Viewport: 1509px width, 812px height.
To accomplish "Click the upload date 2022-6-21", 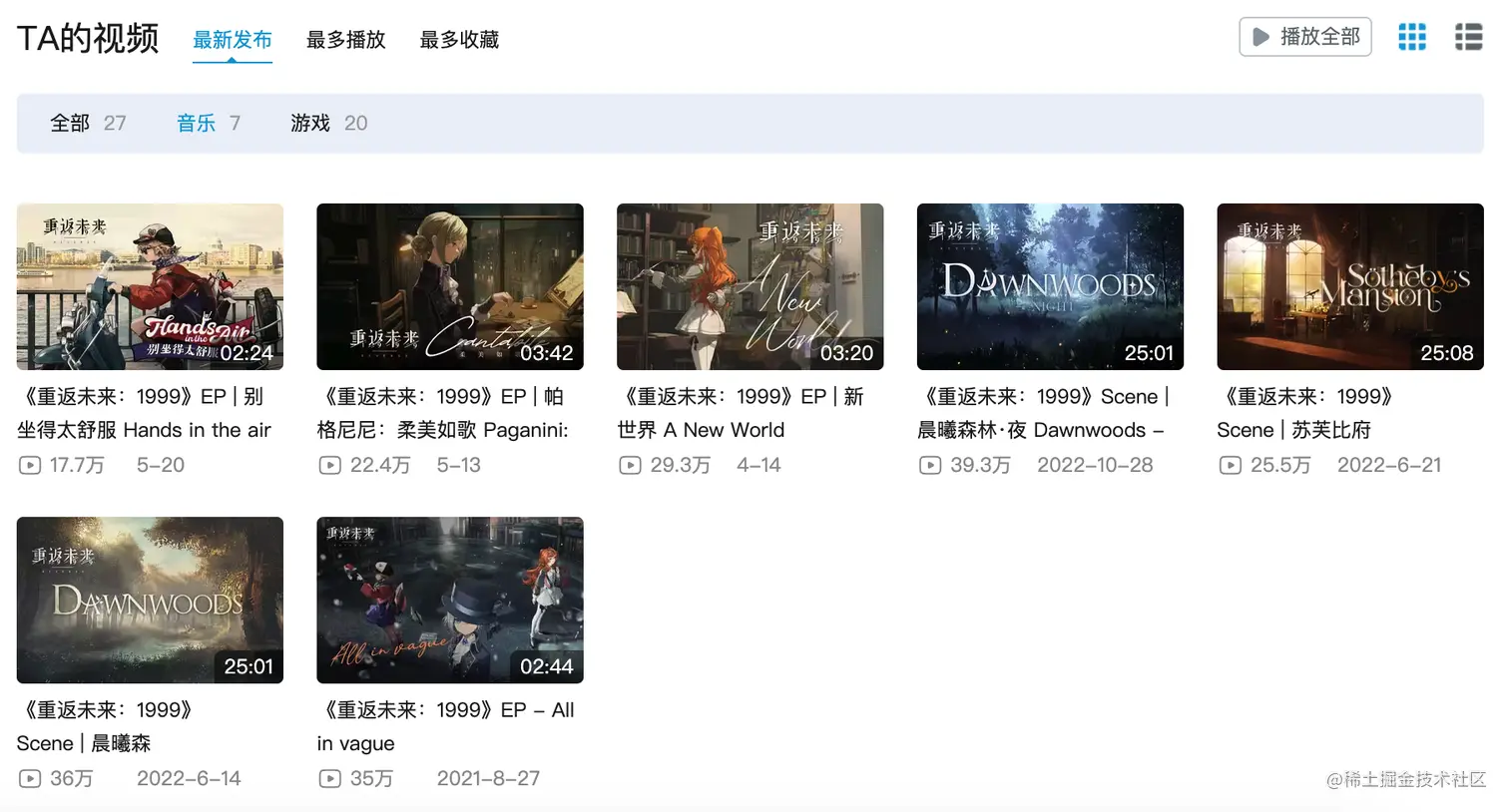I will tap(1389, 465).
